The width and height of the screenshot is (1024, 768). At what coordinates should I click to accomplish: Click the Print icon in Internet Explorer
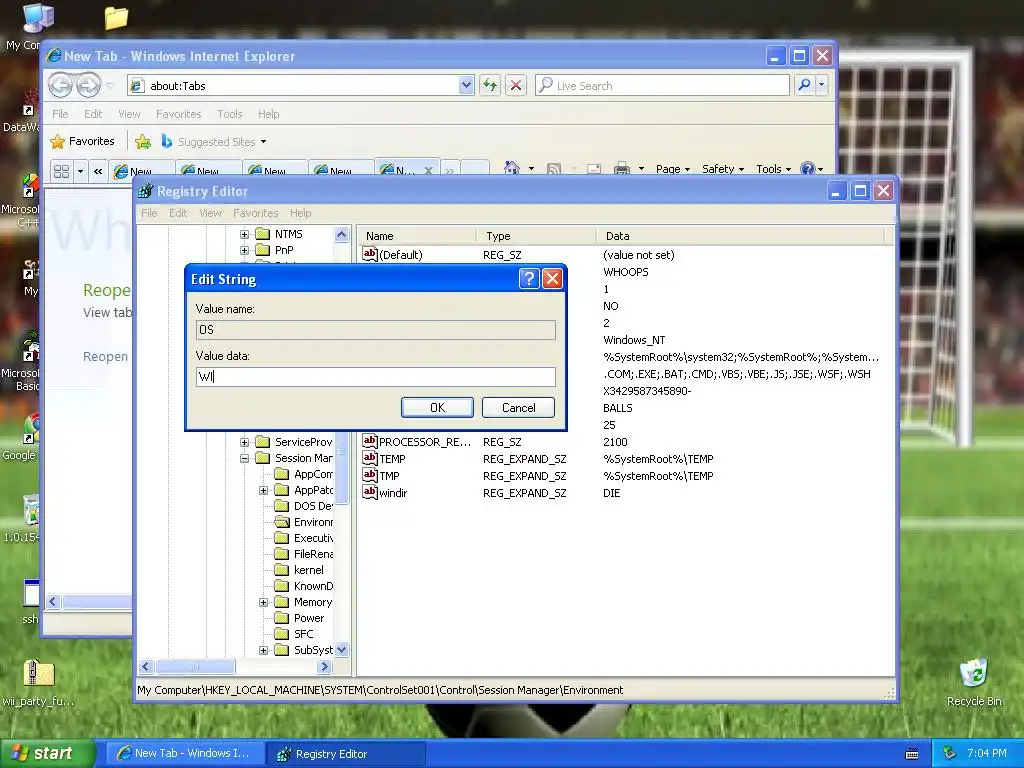click(622, 168)
